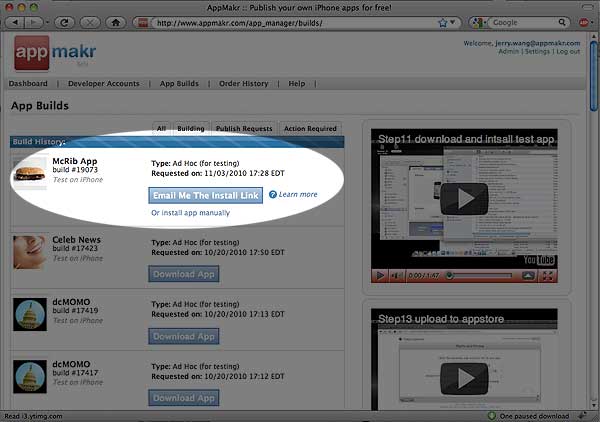Screen dimensions: 600x422
Task: Open the Settings link in header
Action: click(537, 51)
